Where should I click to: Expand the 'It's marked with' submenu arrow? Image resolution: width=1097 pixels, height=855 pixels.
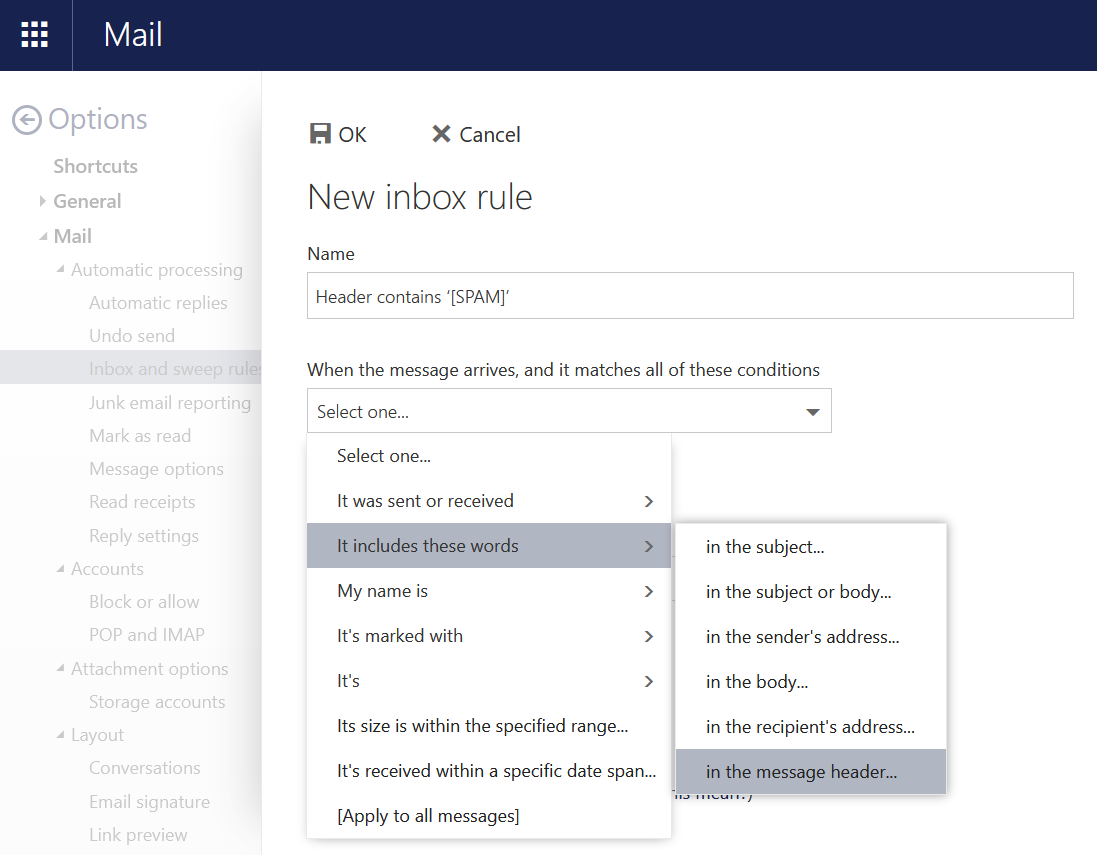(x=649, y=636)
